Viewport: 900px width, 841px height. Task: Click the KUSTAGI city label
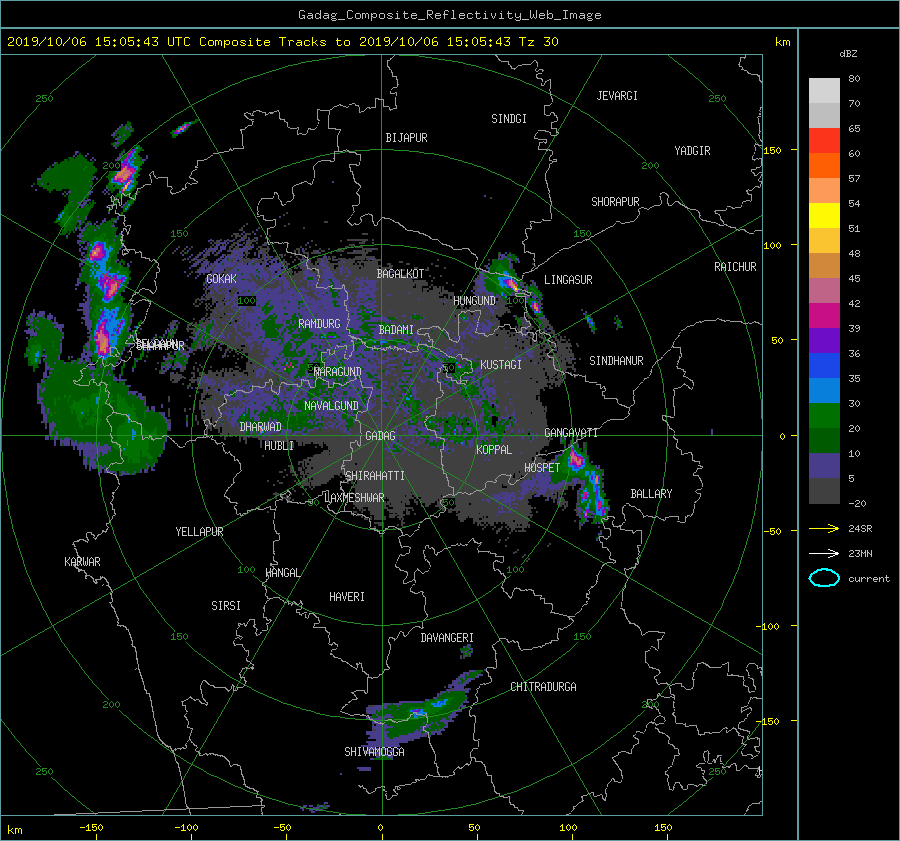(x=501, y=365)
